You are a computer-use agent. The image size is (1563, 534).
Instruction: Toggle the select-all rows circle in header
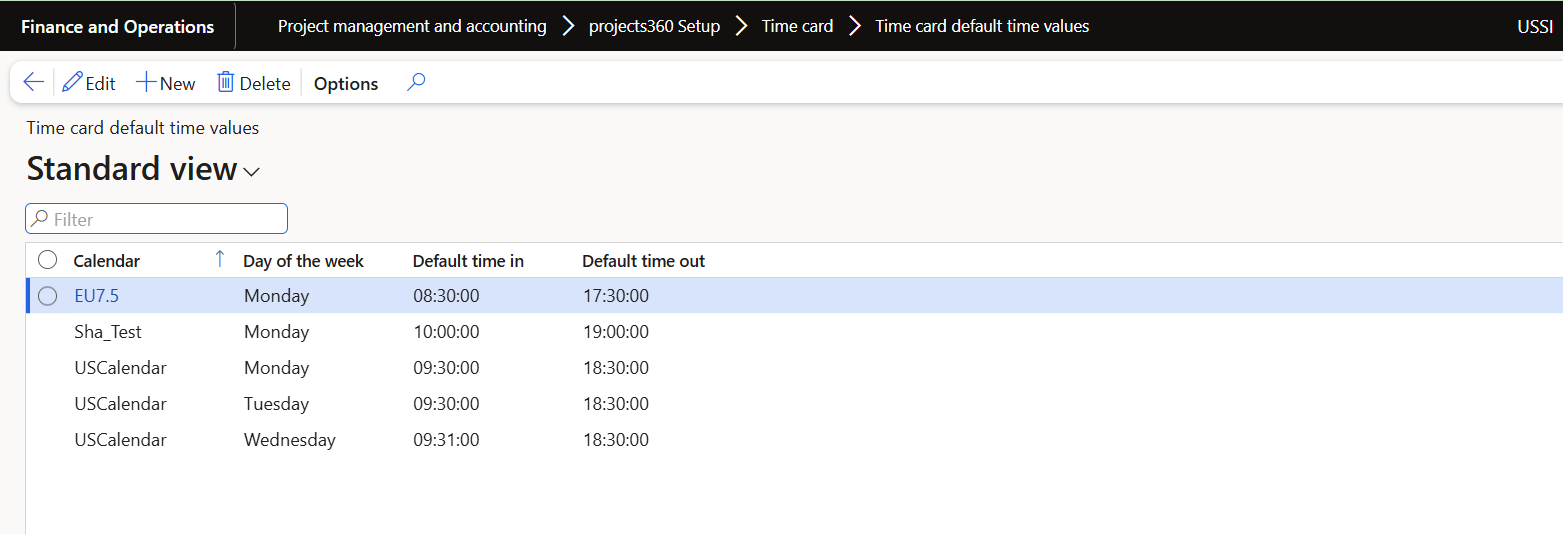click(47, 260)
